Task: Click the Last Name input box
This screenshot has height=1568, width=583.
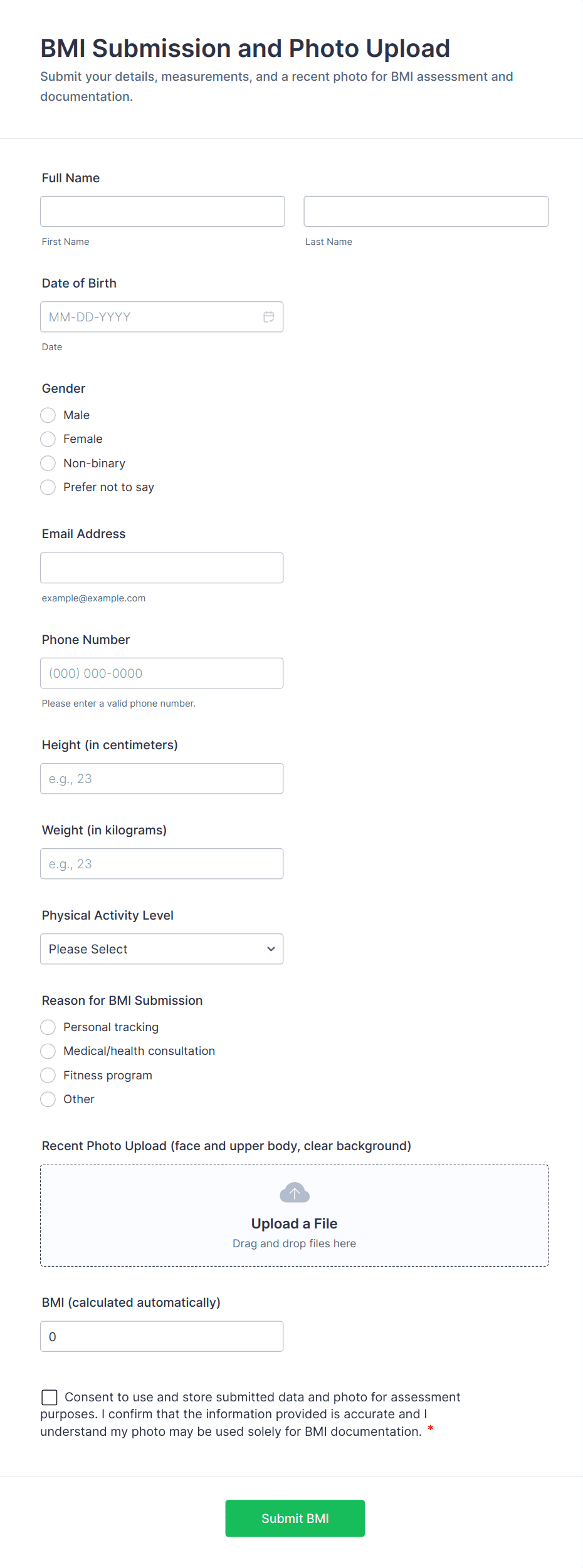Action: coord(426,212)
